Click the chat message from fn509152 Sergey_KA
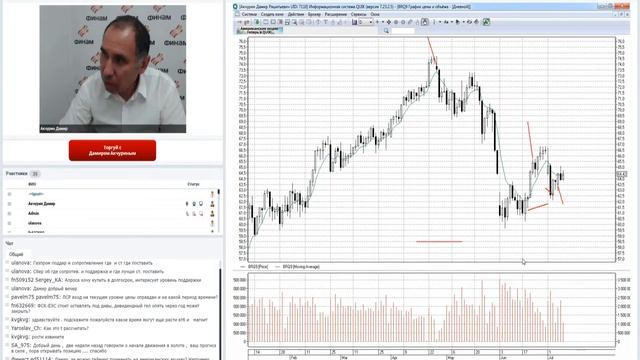This screenshot has width=640, height=360. pos(106,280)
